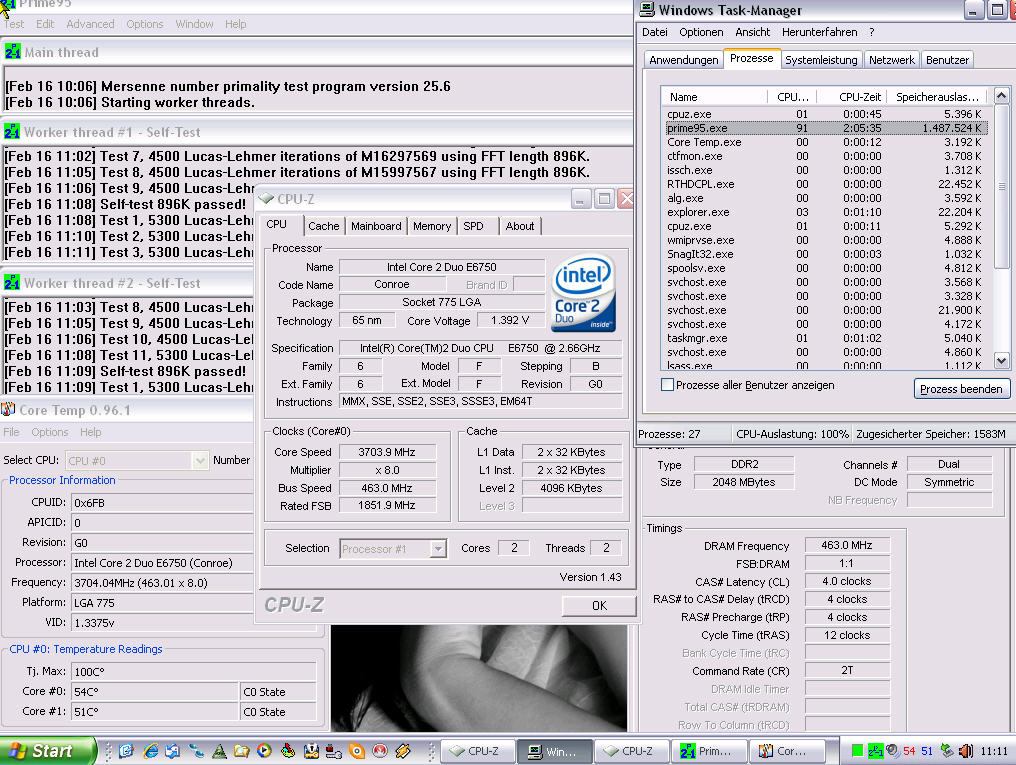
Task: Open the Advanced menu in Prime95
Action: click(x=90, y=24)
